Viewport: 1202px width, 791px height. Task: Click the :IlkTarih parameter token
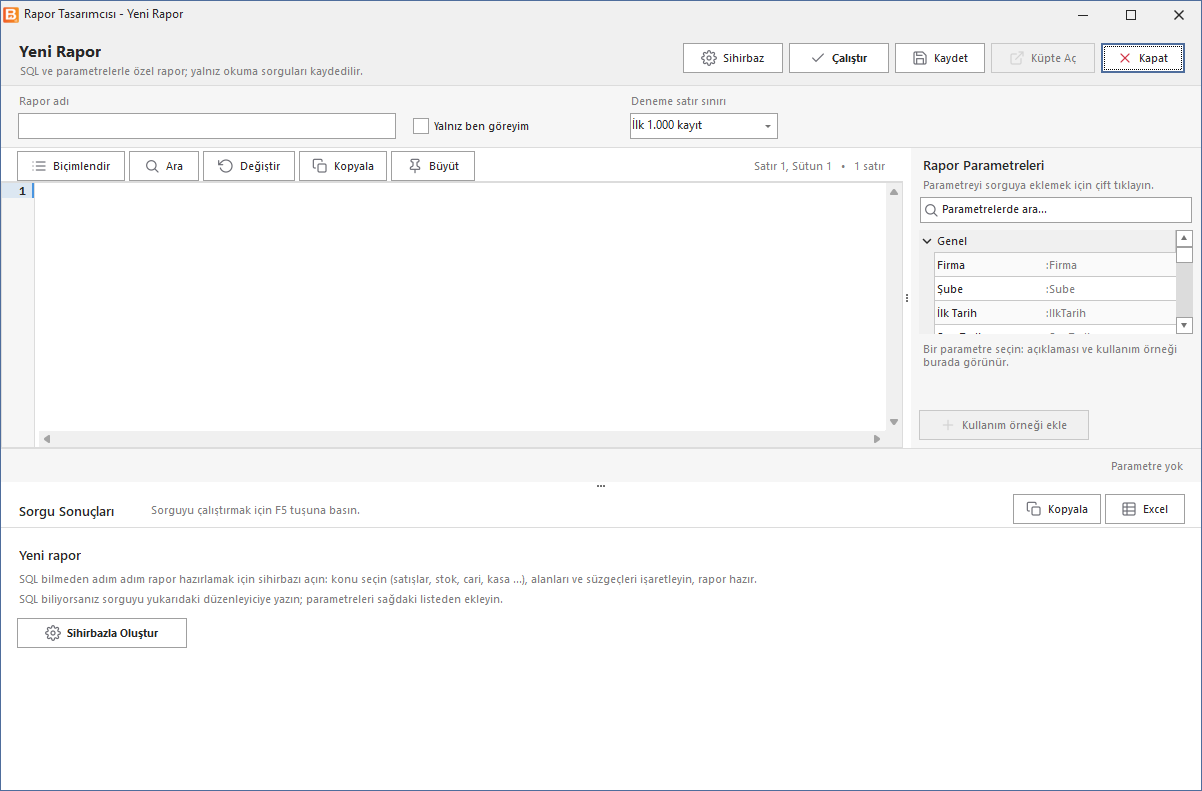point(1065,313)
